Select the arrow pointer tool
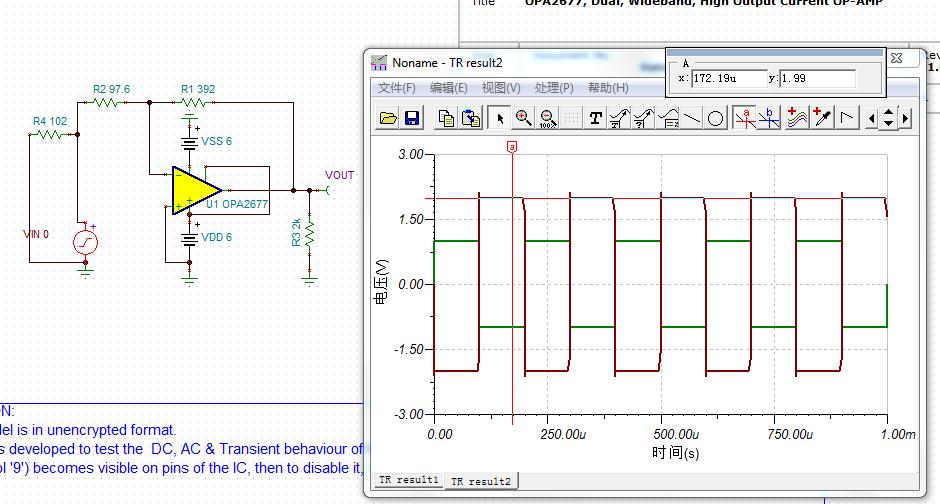Image resolution: width=940 pixels, height=504 pixels. tap(499, 118)
